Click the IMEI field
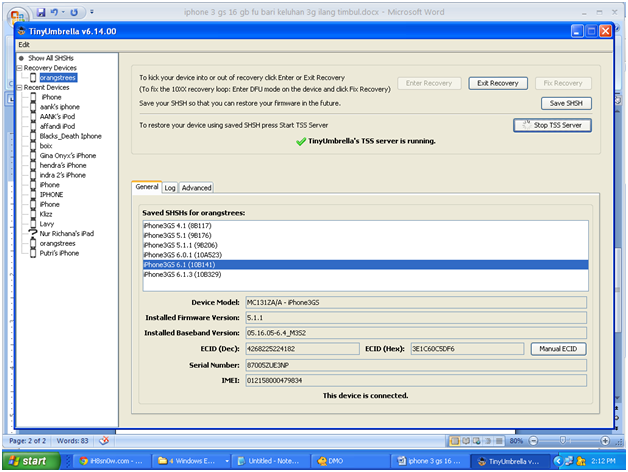Viewport: 628px width, 472px height. click(x=416, y=381)
